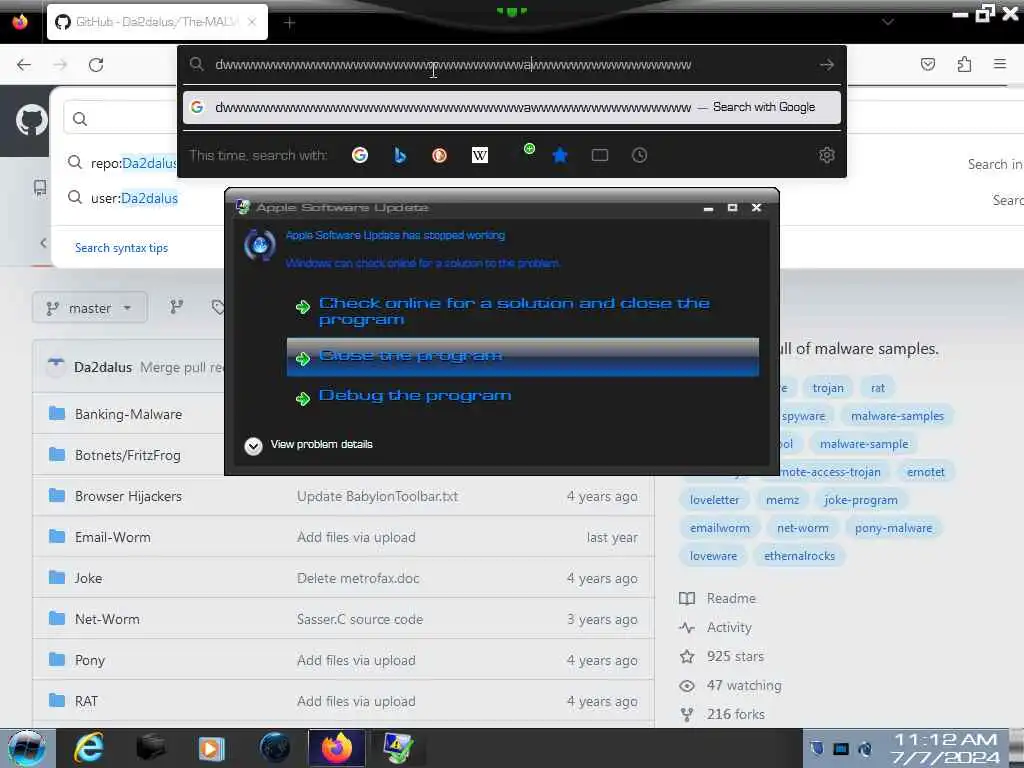The height and width of the screenshot is (768, 1024).
Task: Open Search syntax tips link
Action: 121,248
